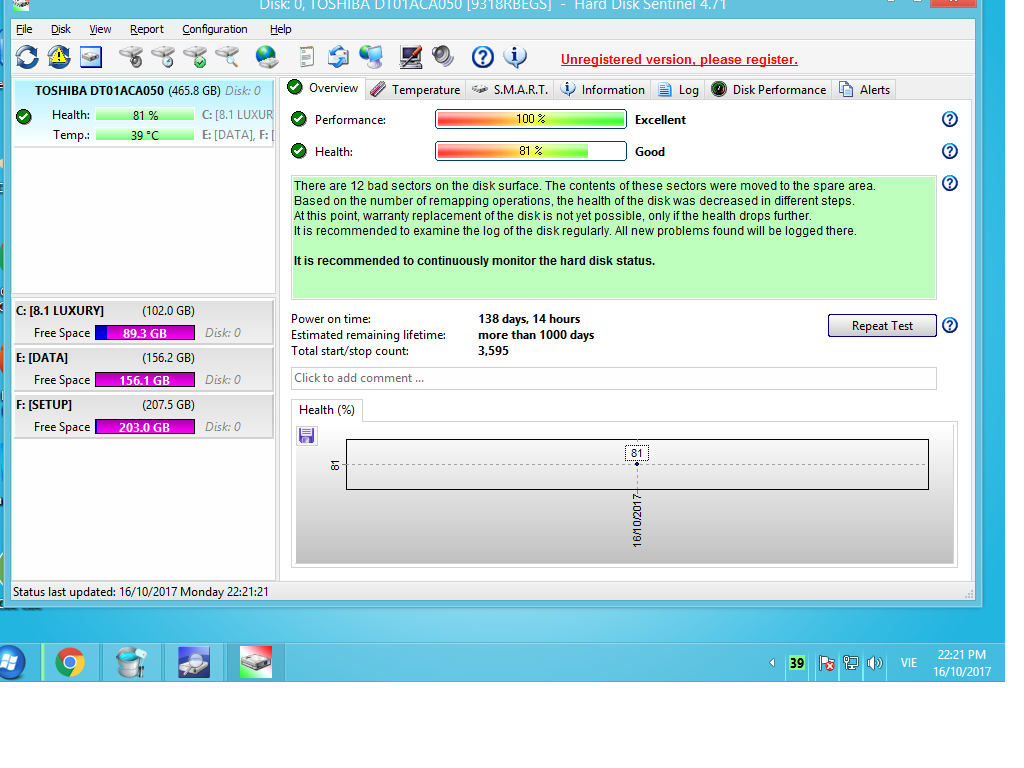1024x768 pixels.
Task: Click the save floppy icon on health chart
Action: (x=307, y=435)
